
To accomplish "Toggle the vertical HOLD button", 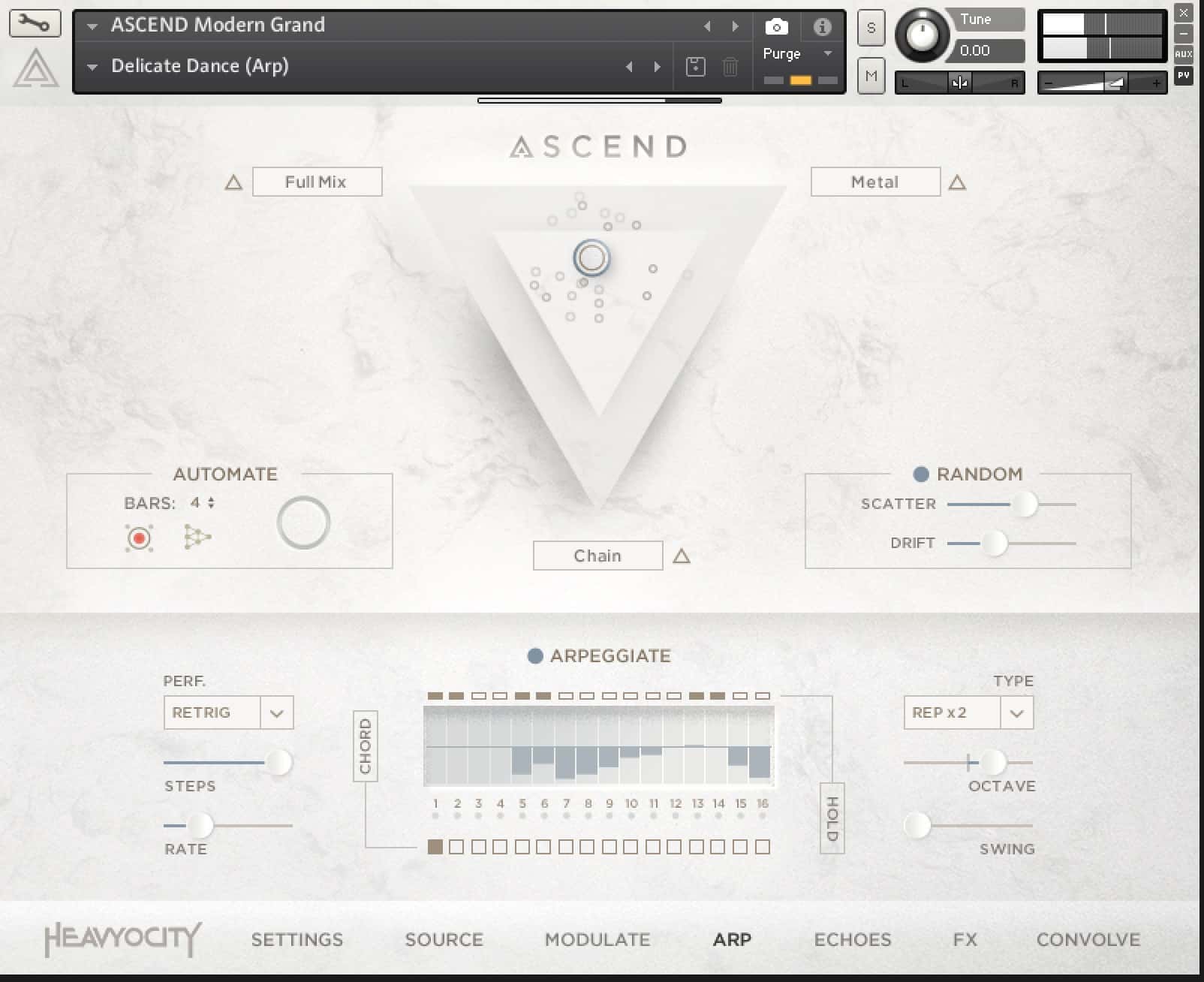I will (832, 818).
